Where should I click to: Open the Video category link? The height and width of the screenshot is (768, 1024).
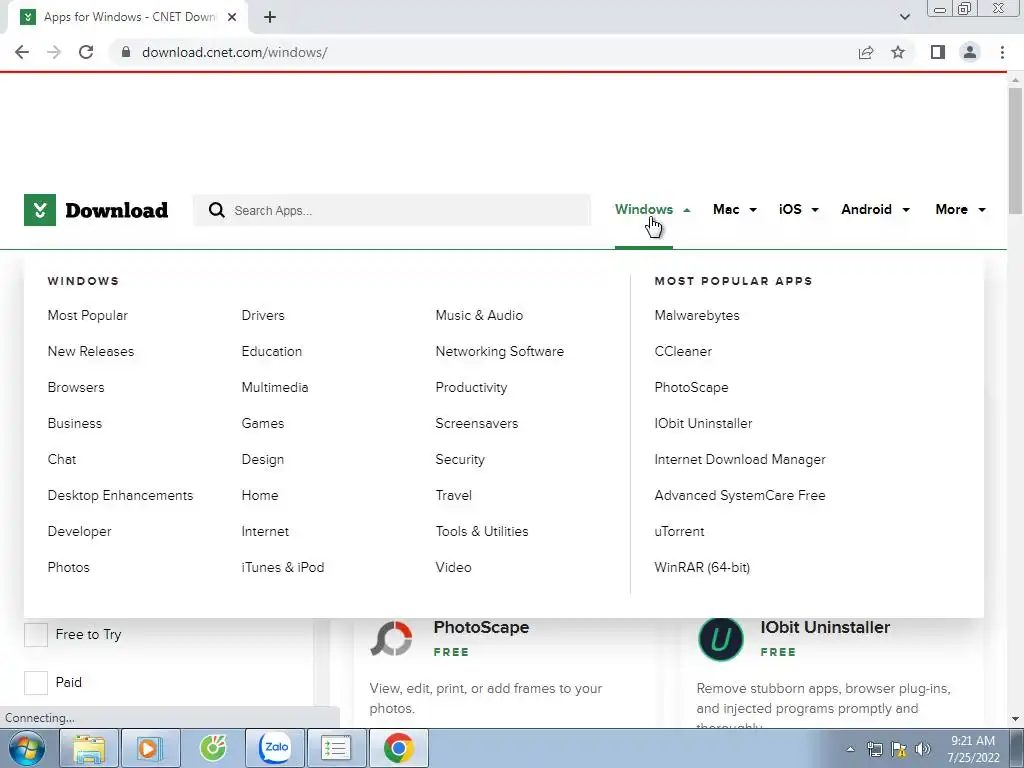453,568
